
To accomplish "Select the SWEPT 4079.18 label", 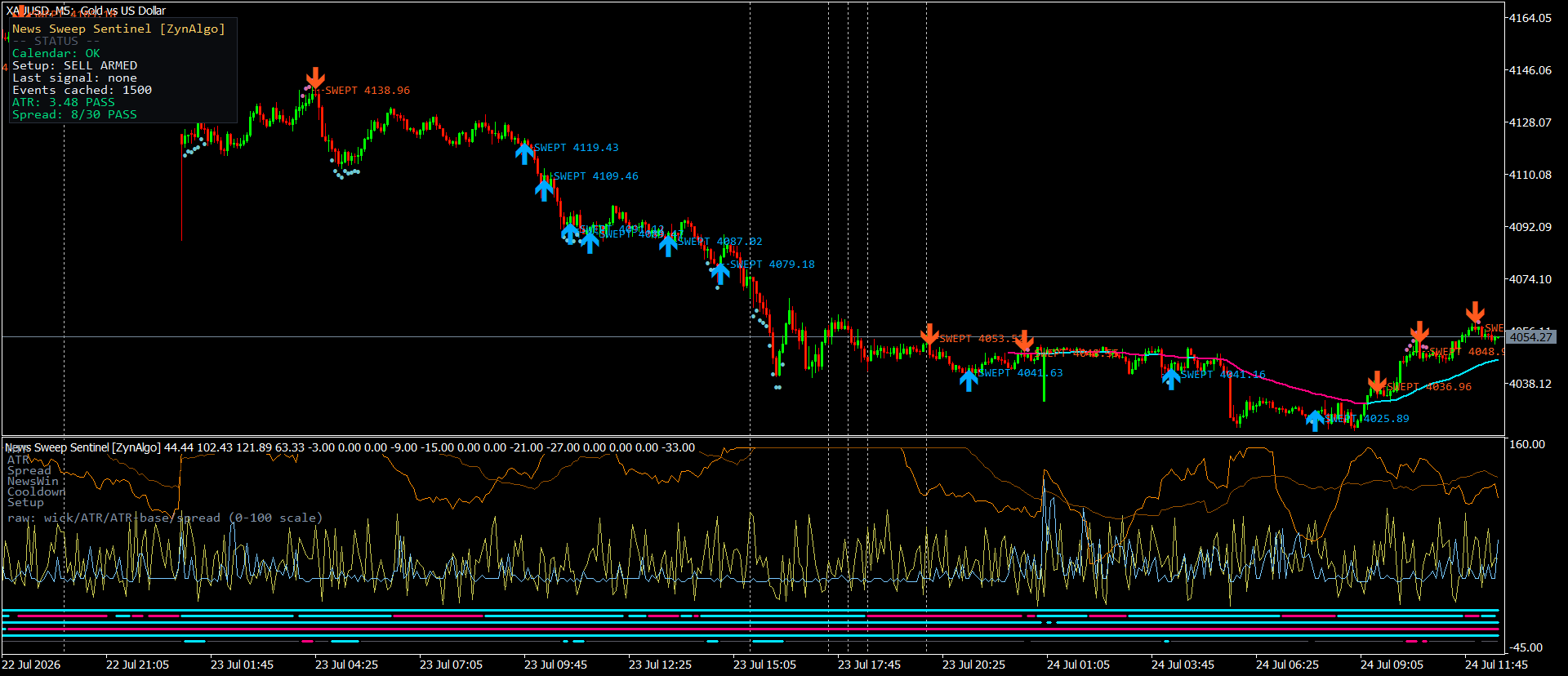I will point(773,265).
